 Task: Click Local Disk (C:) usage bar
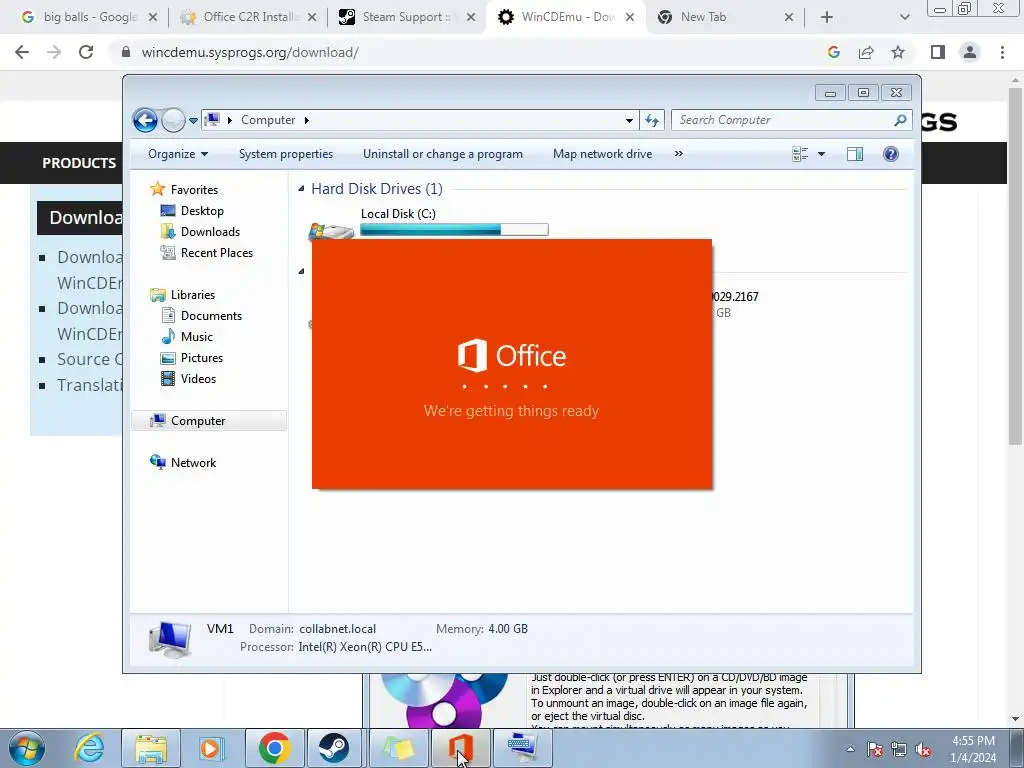tap(455, 229)
